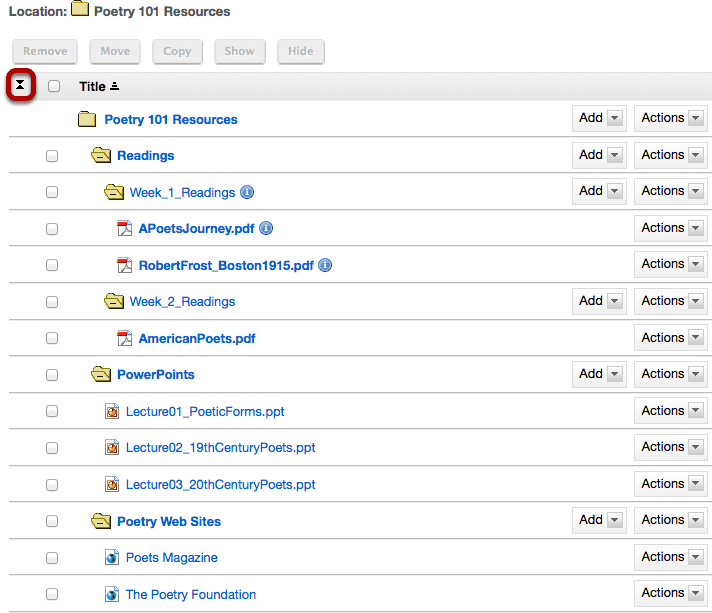Image resolution: width=712 pixels, height=613 pixels.
Task: Open the Actions dropdown for AmericanPoets.pdf
Action: point(671,337)
